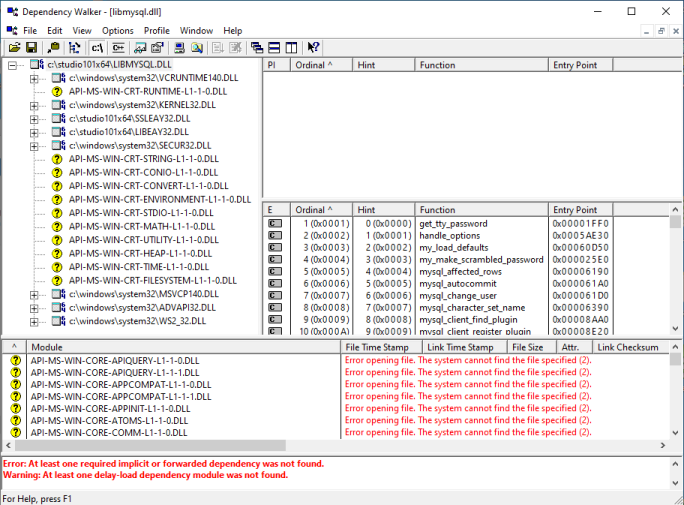Expand the KERNEL32.DLL tree node
This screenshot has width=684, height=505.
(34, 106)
